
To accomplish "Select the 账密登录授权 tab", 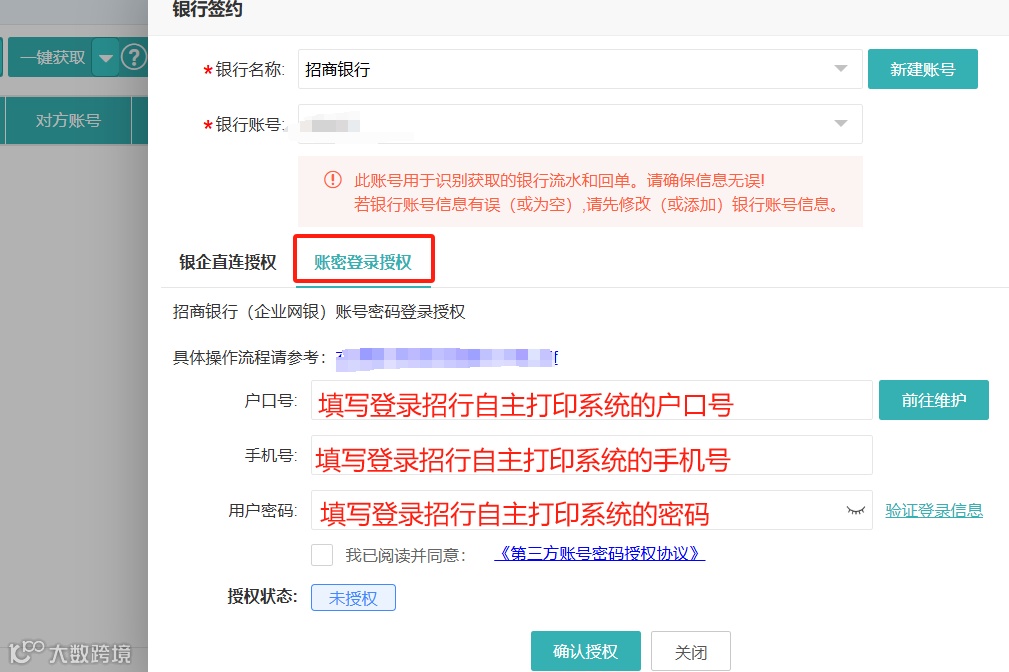I will [363, 262].
